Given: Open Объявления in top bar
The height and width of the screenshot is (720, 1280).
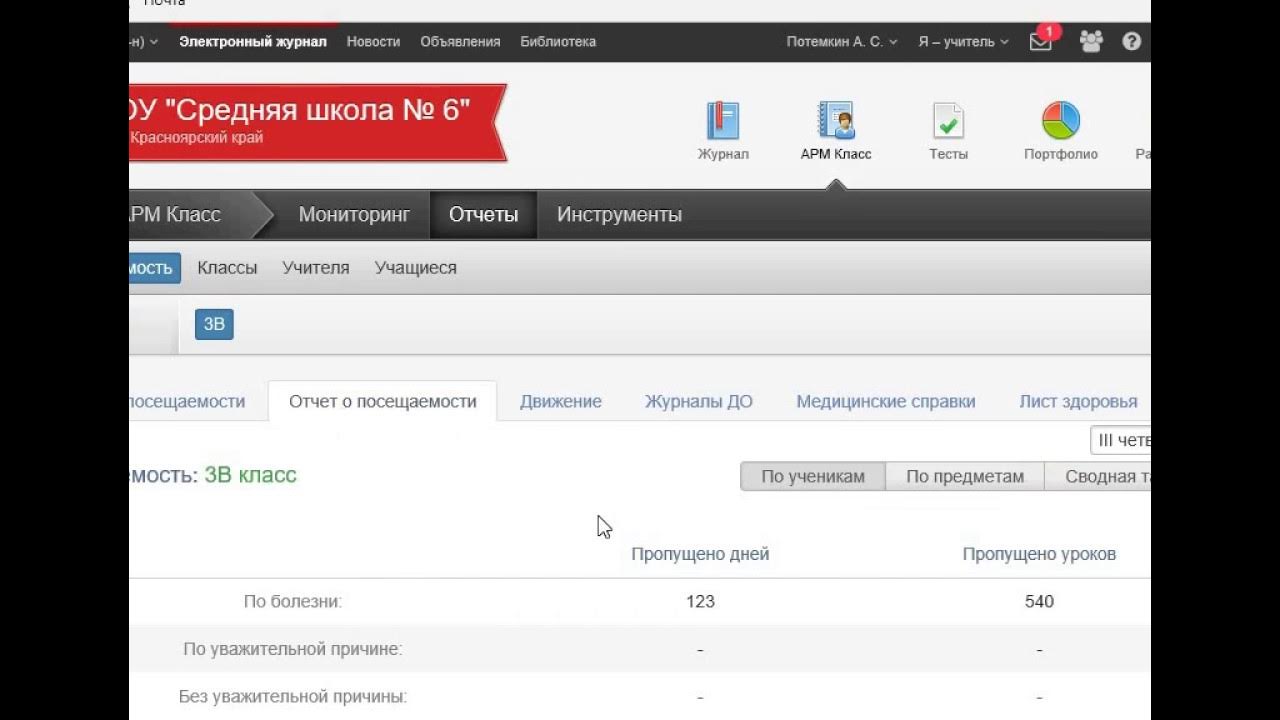Looking at the screenshot, I should point(460,42).
